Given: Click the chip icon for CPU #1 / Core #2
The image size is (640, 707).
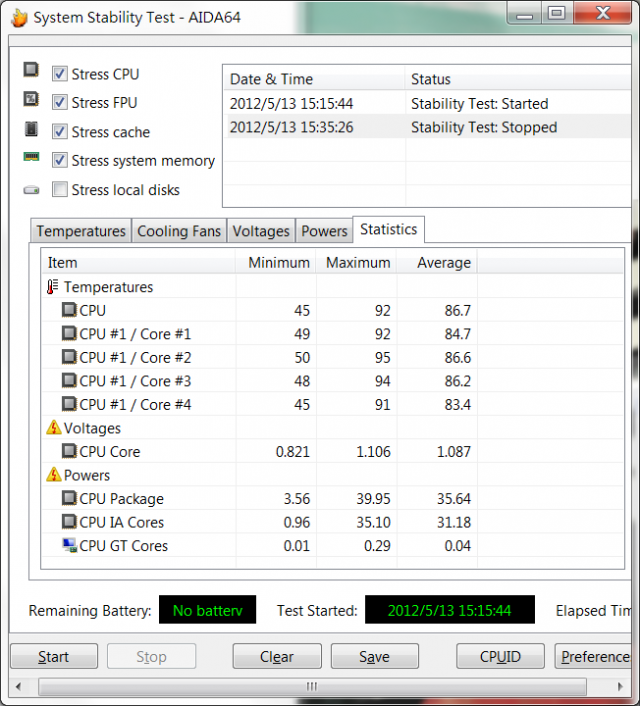Looking at the screenshot, I should (69, 357).
